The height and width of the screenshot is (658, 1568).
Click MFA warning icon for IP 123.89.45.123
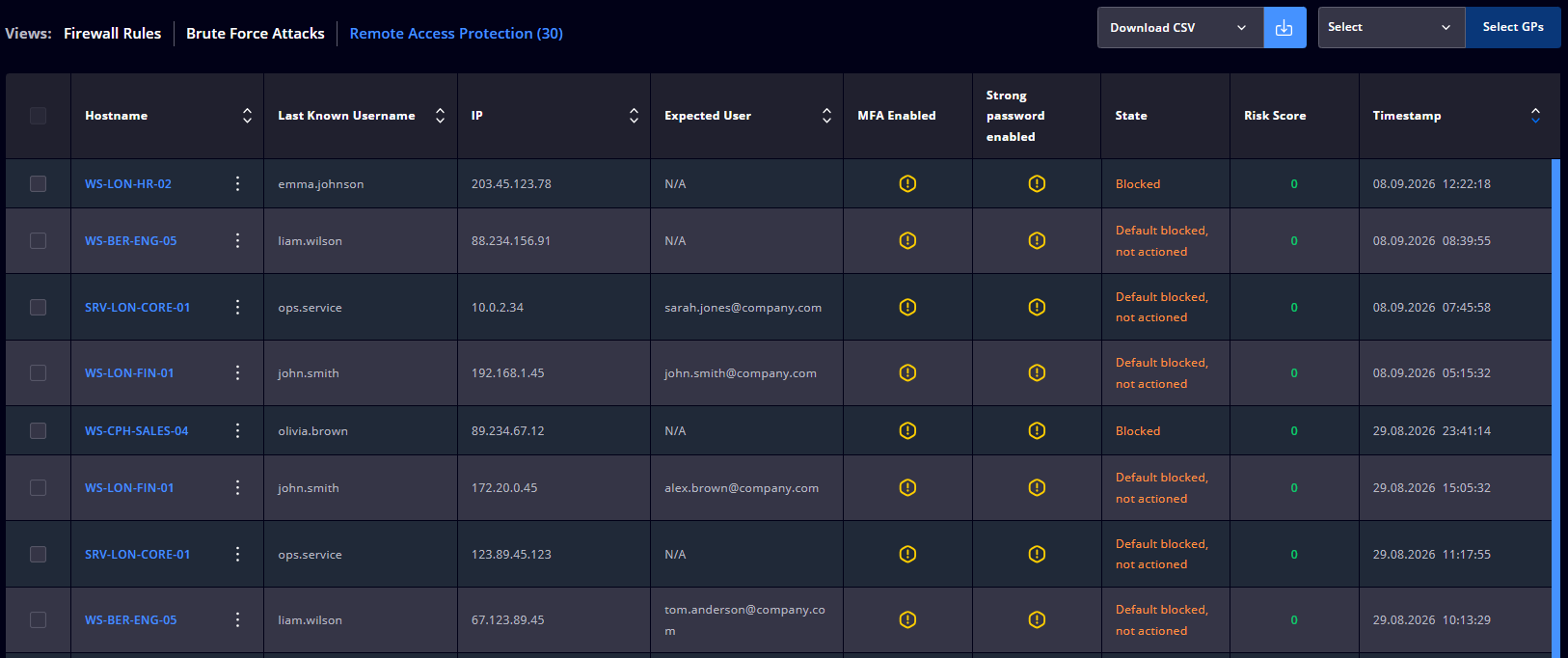[x=907, y=554]
